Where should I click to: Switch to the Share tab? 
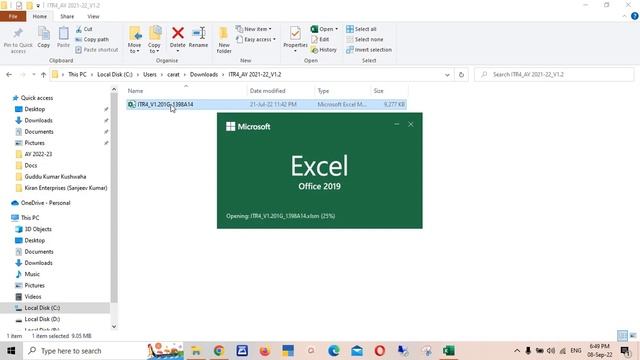tap(67, 16)
